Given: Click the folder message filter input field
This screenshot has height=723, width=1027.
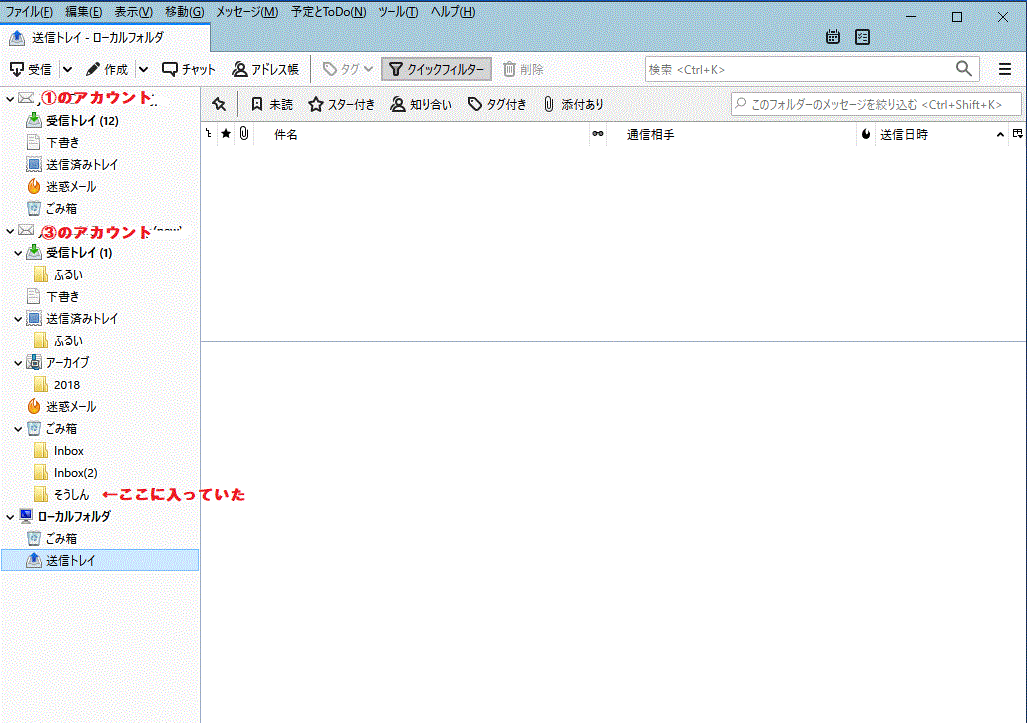Looking at the screenshot, I should [876, 104].
